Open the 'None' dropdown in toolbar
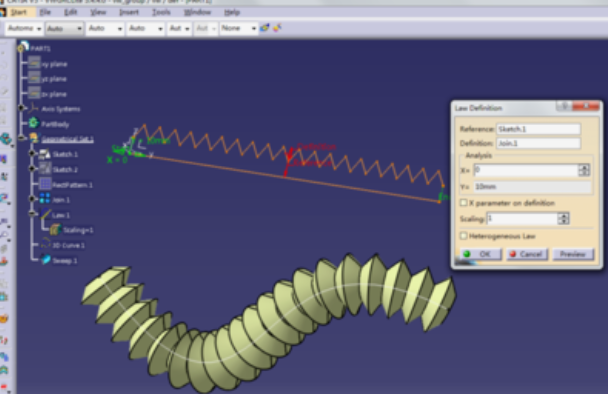608x394 pixels. point(238,28)
